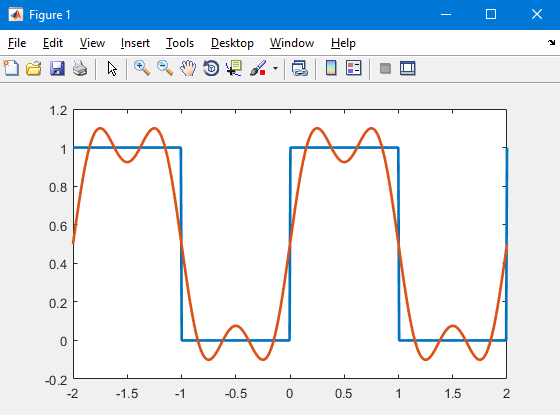560x415 pixels.
Task: Open the File menu
Action: (x=17, y=43)
